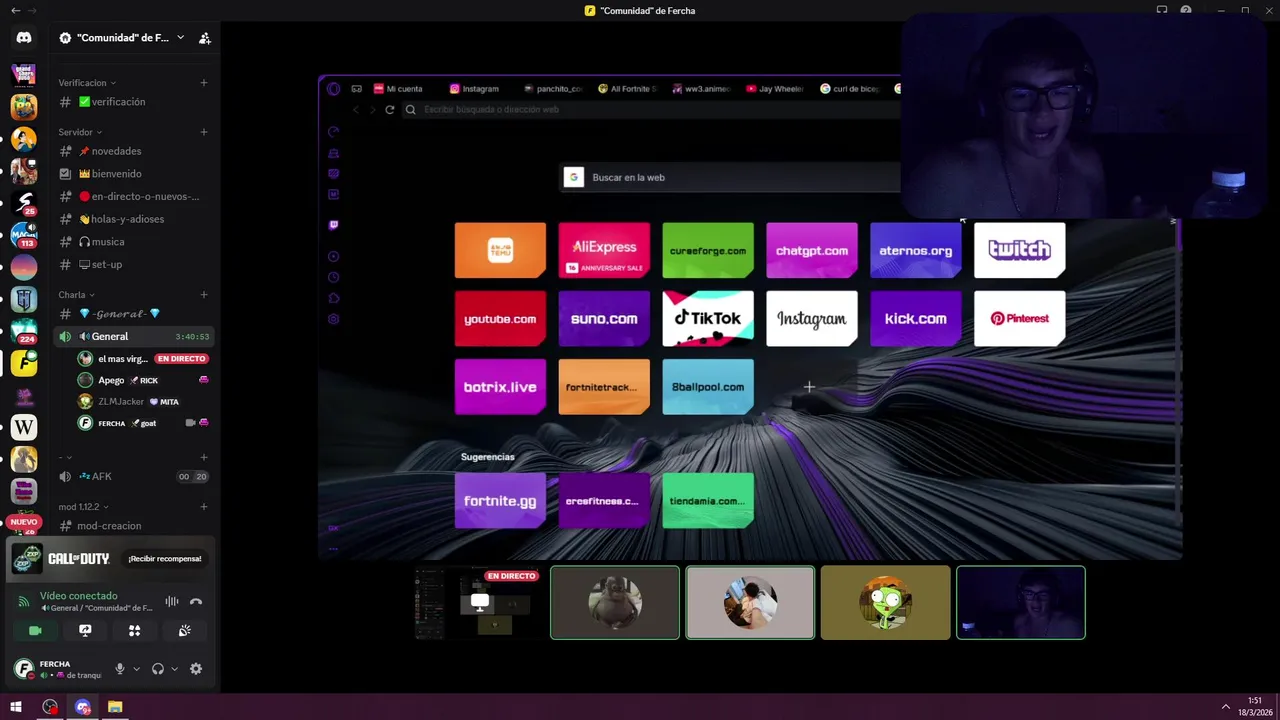Open the verificación channel
Viewport: 1280px width, 720px height.
coord(134,102)
